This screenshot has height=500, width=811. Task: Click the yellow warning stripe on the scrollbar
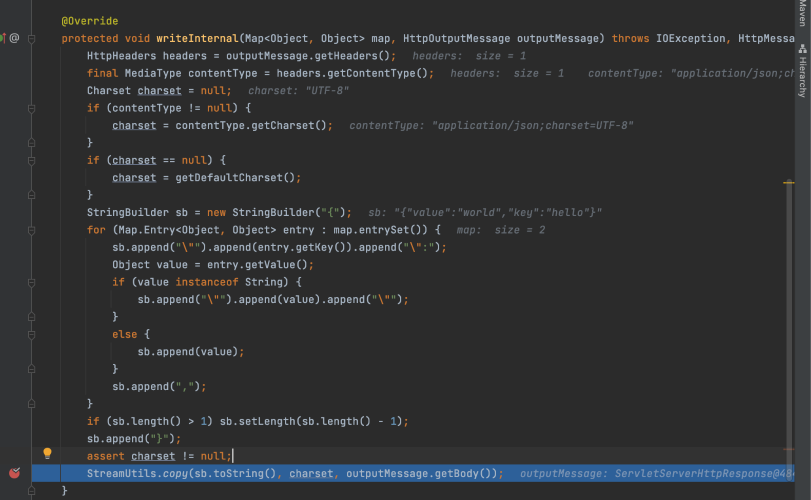point(789,183)
